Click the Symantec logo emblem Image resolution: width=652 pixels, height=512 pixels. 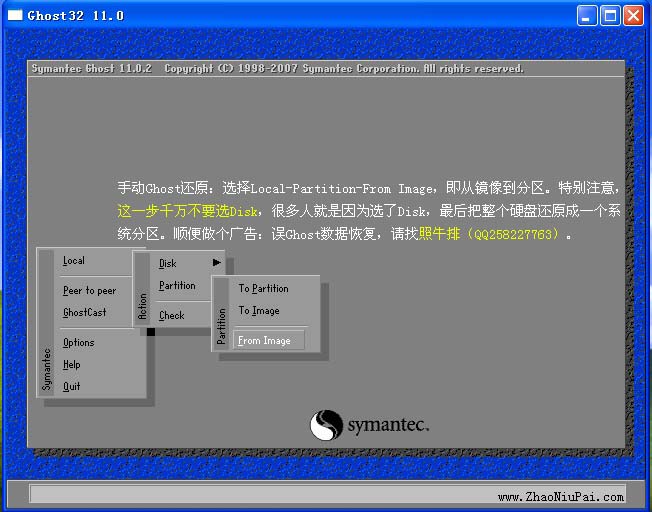(x=326, y=425)
